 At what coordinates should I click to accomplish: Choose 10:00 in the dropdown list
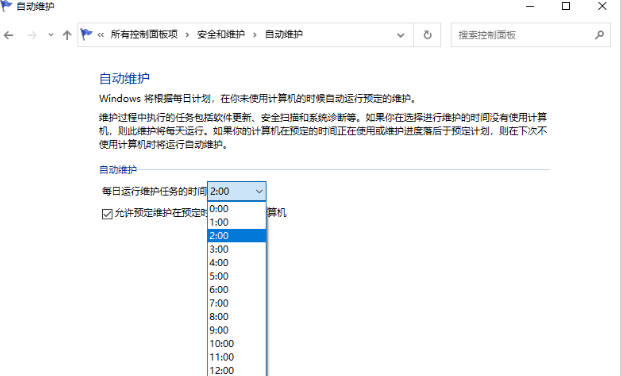[237, 344]
